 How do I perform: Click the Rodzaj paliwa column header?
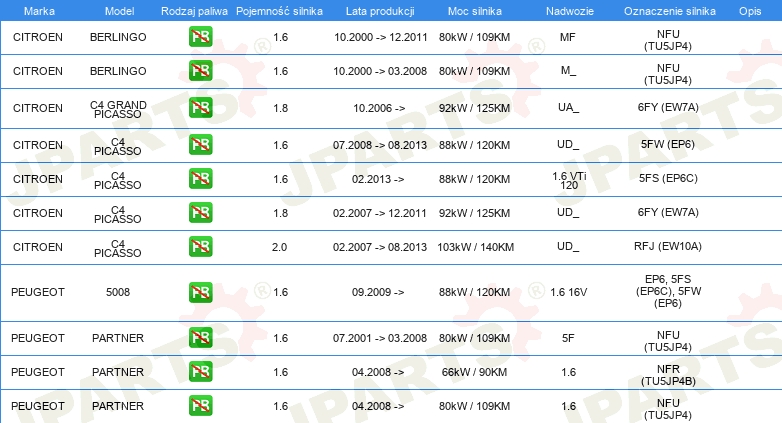tap(194, 11)
